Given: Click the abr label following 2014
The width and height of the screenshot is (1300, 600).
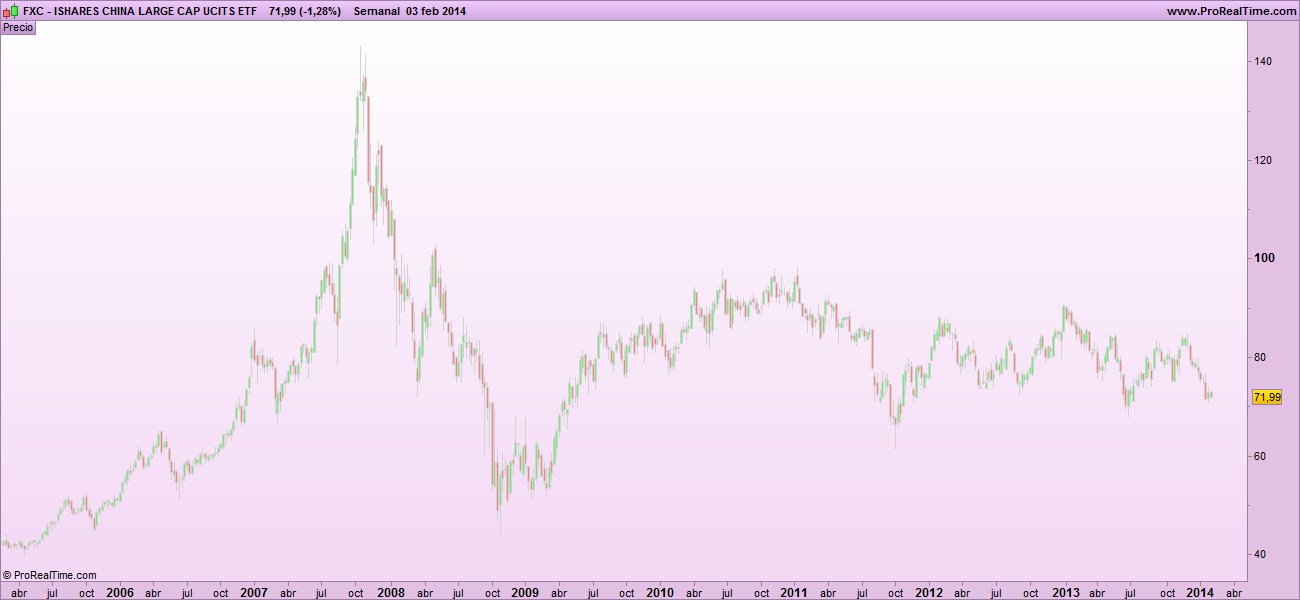Looking at the screenshot, I should point(1235,593).
